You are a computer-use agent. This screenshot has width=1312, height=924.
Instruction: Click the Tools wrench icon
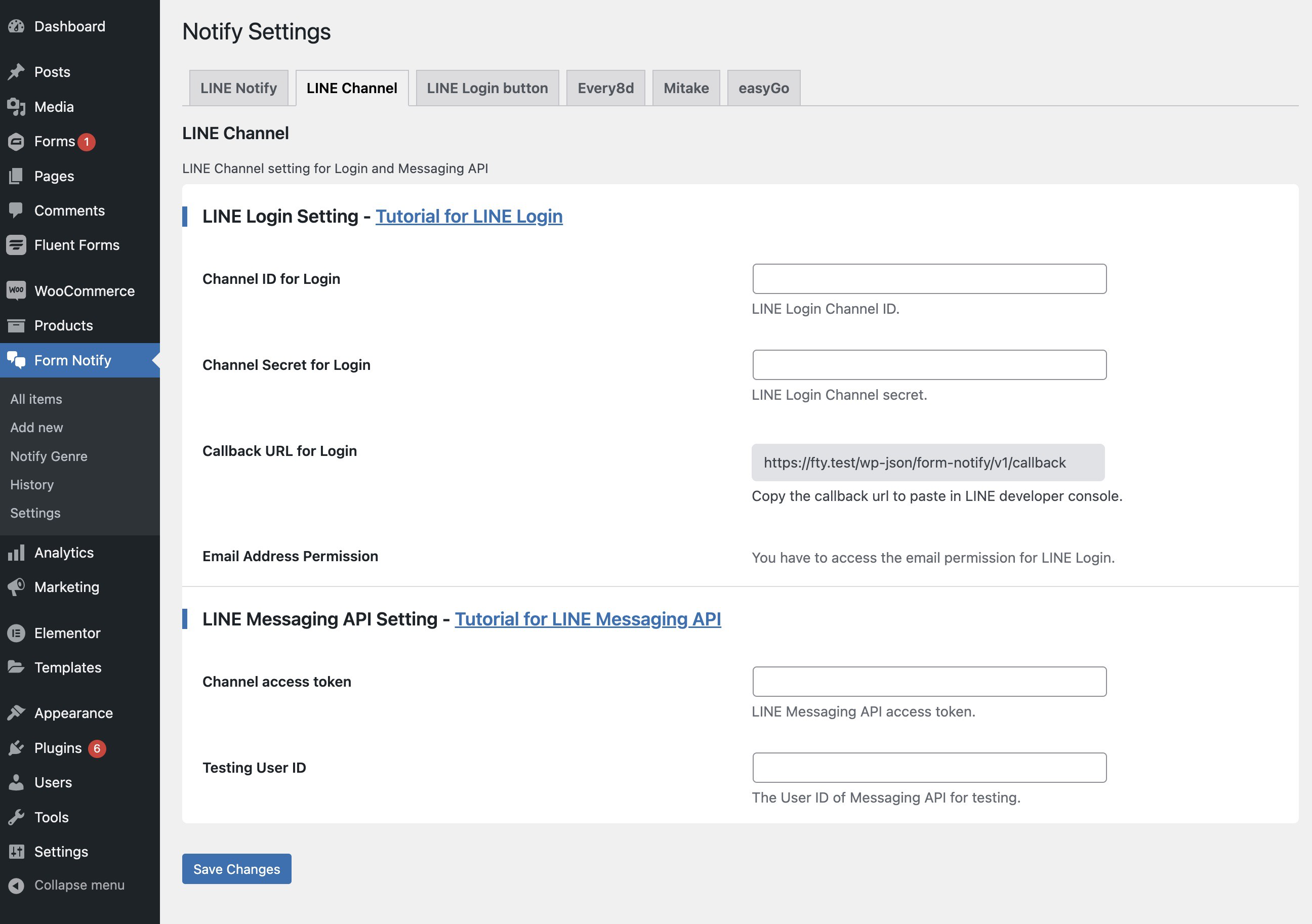coord(16,817)
